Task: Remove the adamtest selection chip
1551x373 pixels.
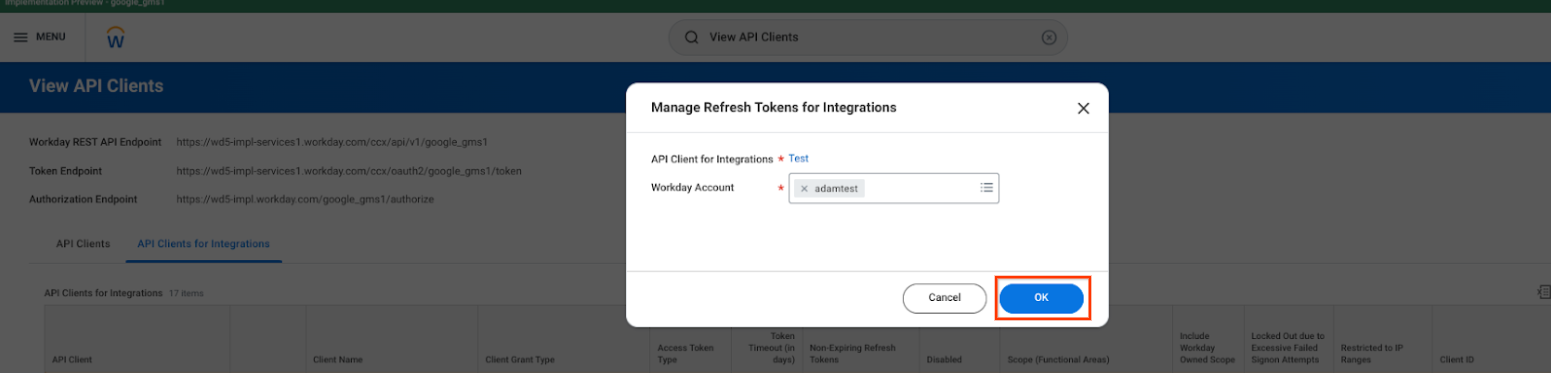Action: (x=804, y=188)
